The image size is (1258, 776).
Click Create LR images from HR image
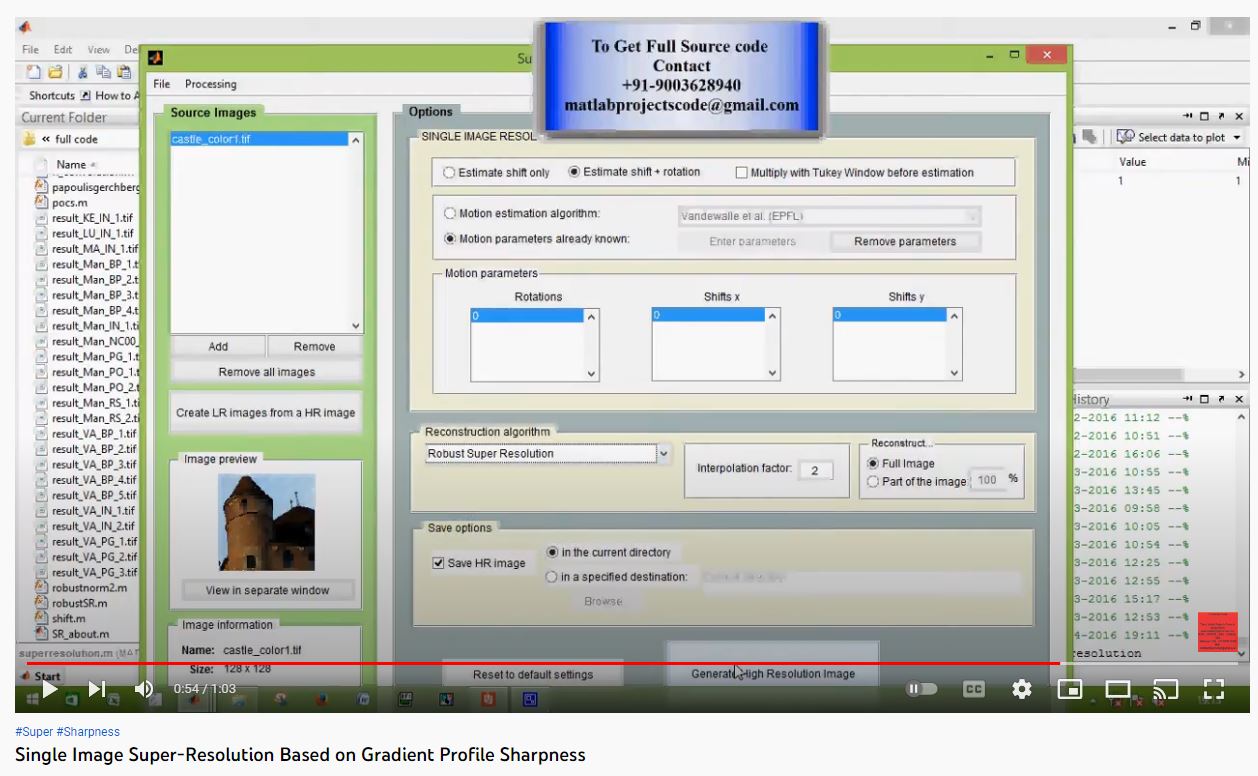(x=266, y=412)
